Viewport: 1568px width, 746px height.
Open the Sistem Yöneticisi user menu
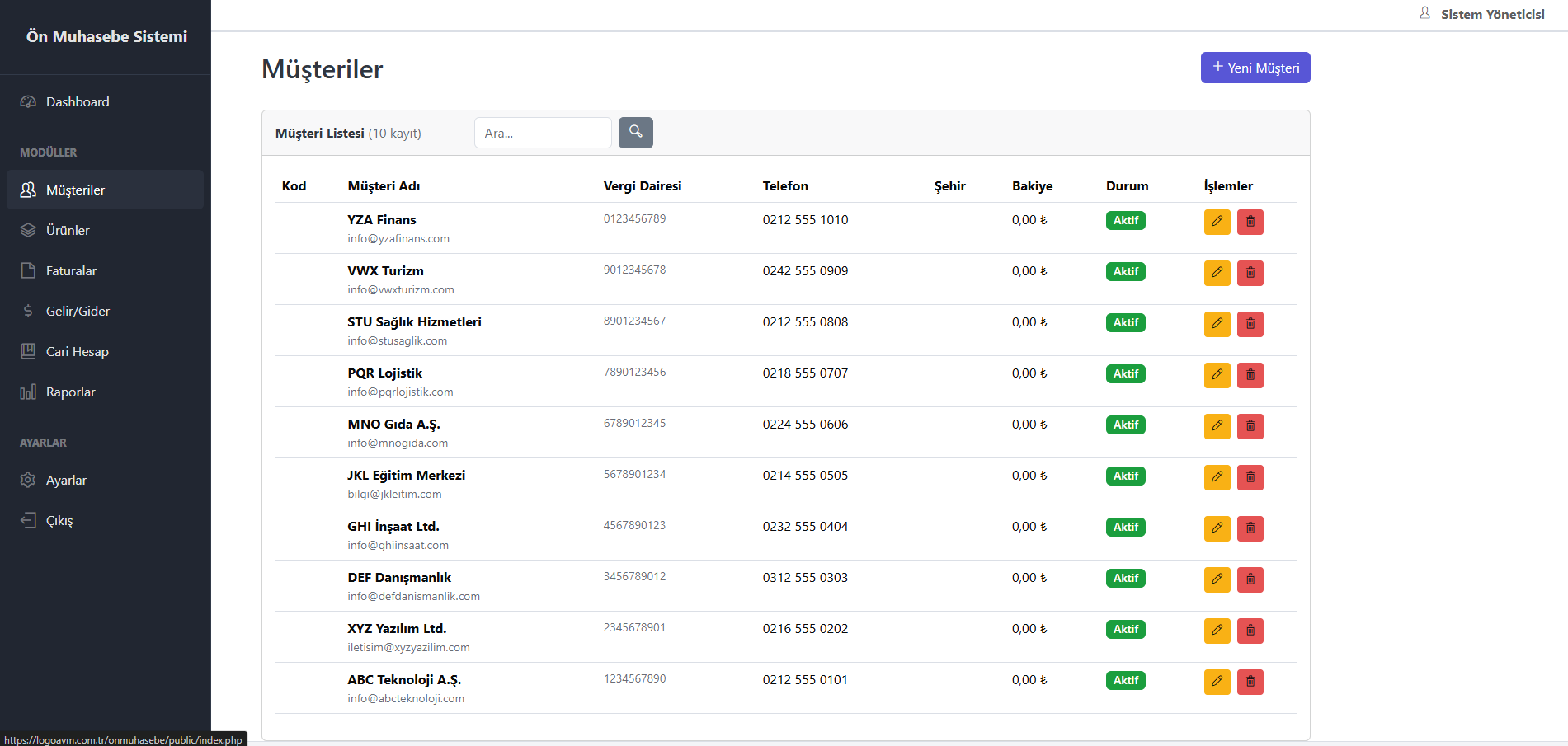pyautogui.click(x=1482, y=14)
